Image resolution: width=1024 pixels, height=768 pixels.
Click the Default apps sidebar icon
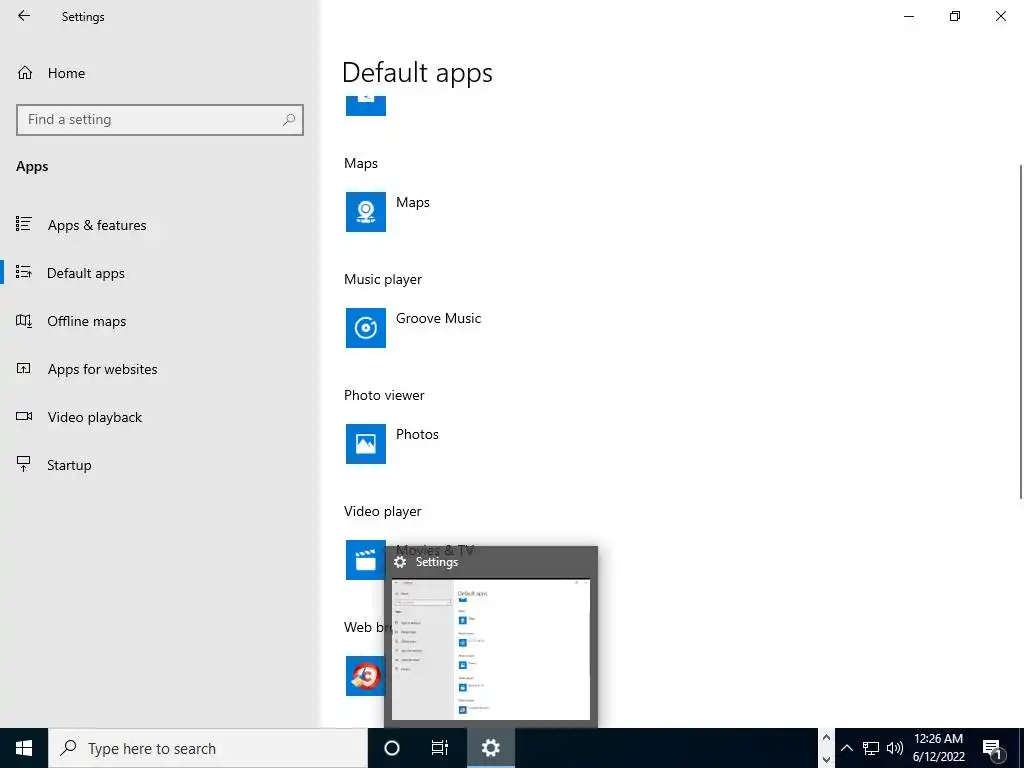[24, 272]
